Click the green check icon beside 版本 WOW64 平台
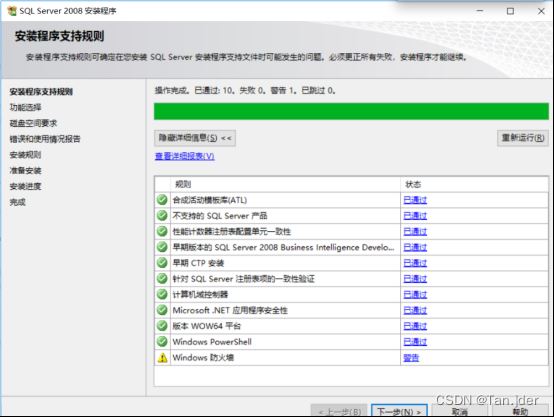Image resolution: width=554 pixels, height=417 pixels. click(x=162, y=326)
